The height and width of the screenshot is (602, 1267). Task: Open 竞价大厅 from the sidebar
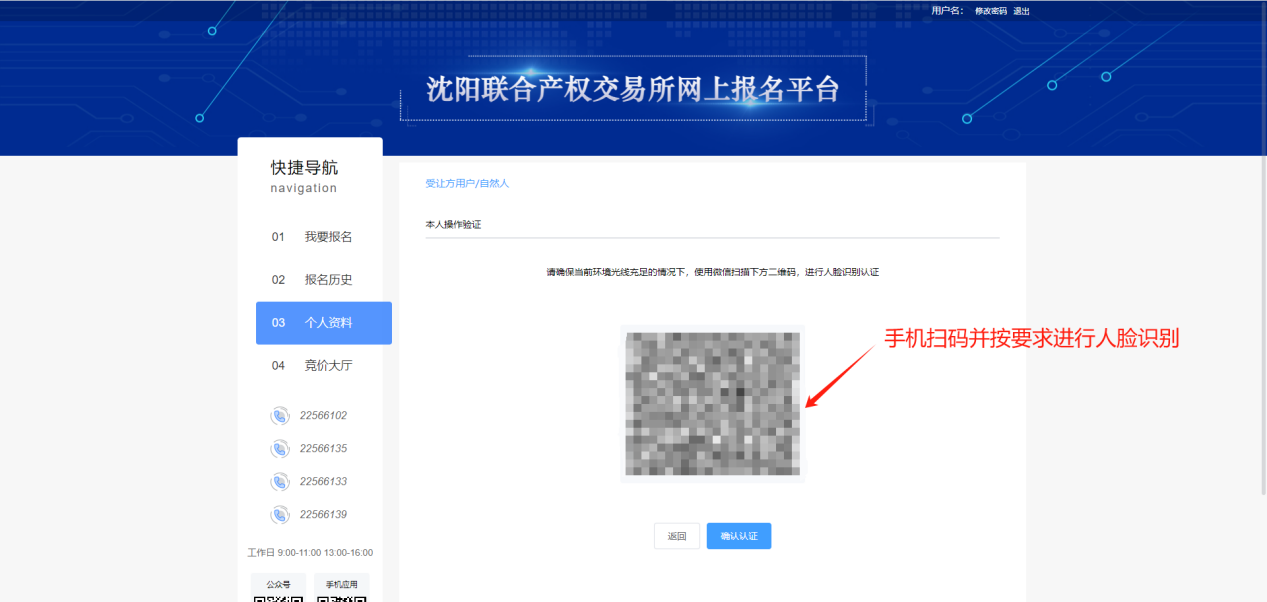click(327, 366)
